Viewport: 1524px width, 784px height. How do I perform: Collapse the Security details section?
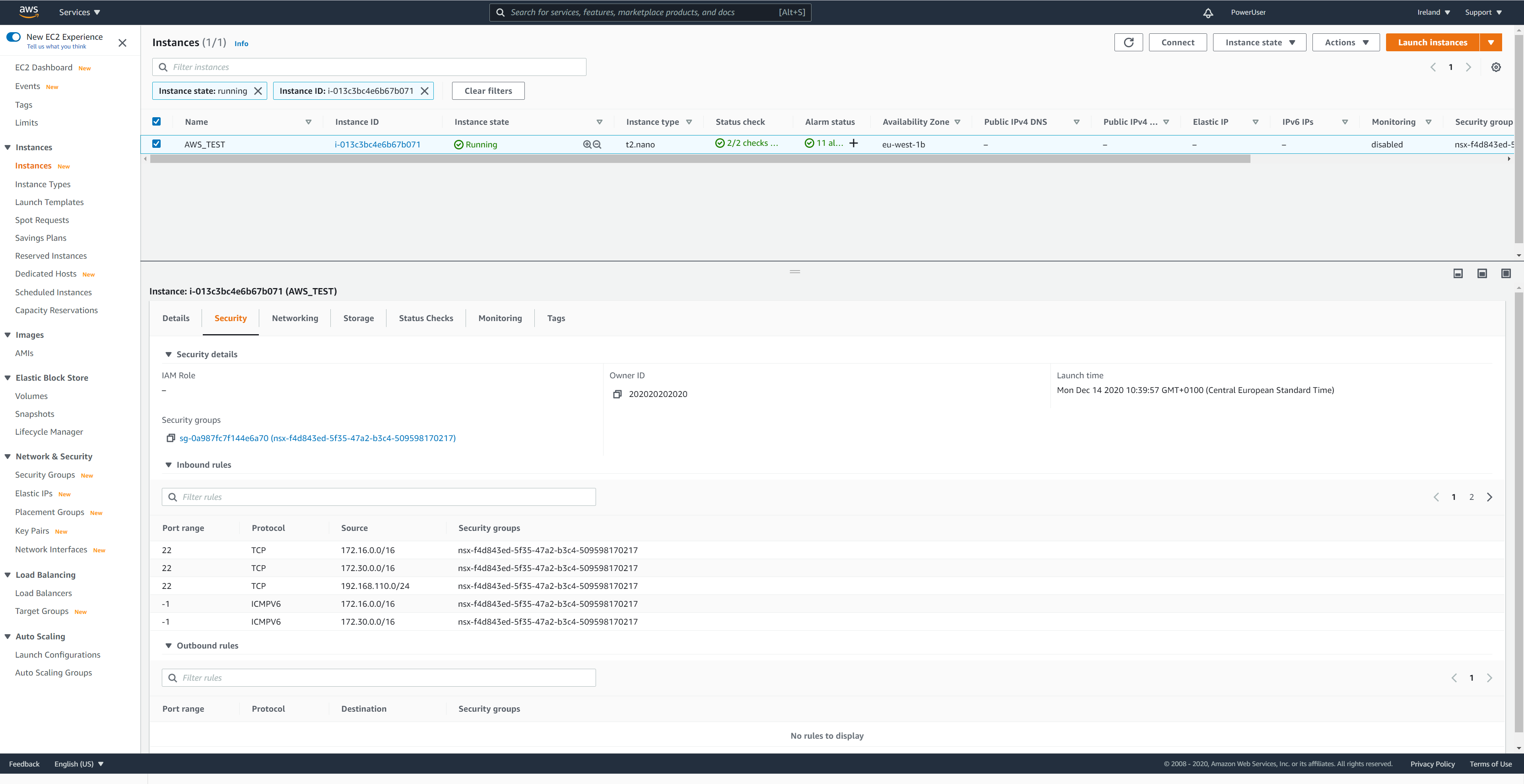pos(169,355)
